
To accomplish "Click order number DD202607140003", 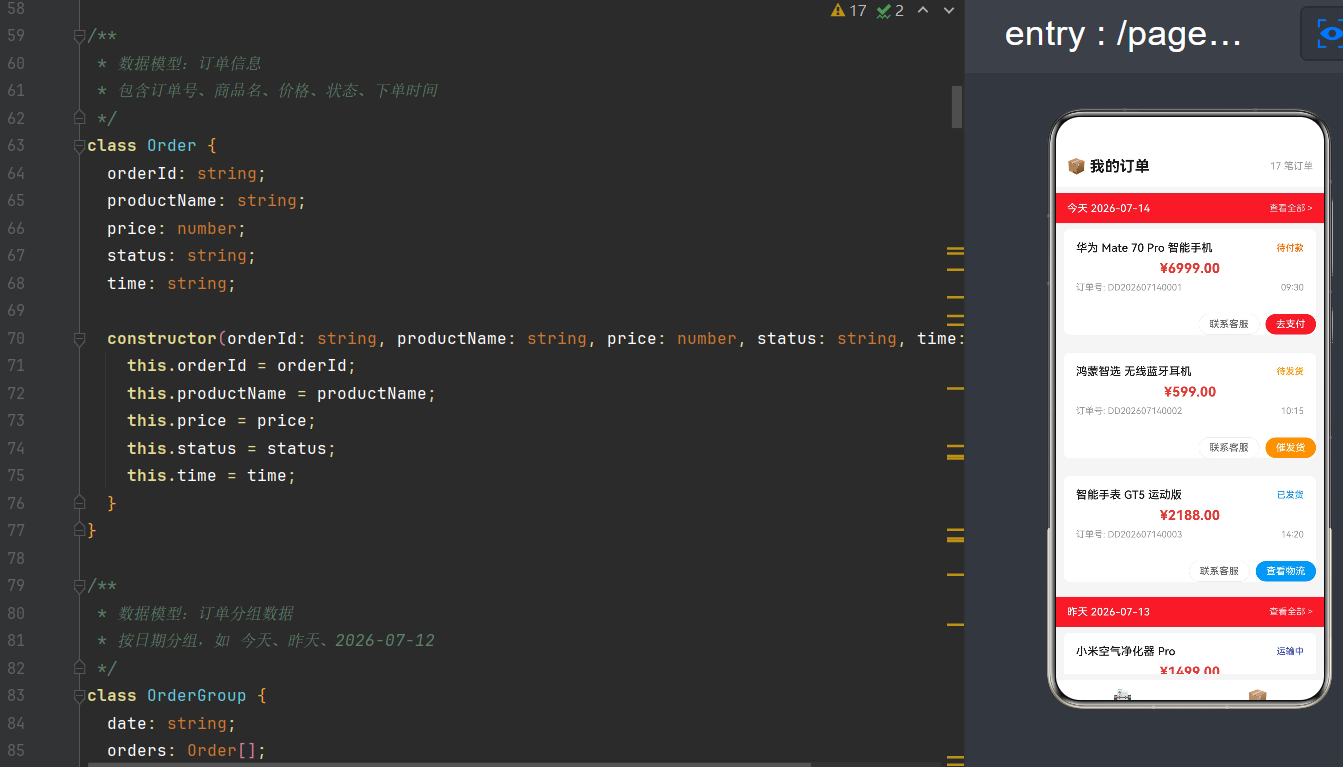I will point(1129,534).
